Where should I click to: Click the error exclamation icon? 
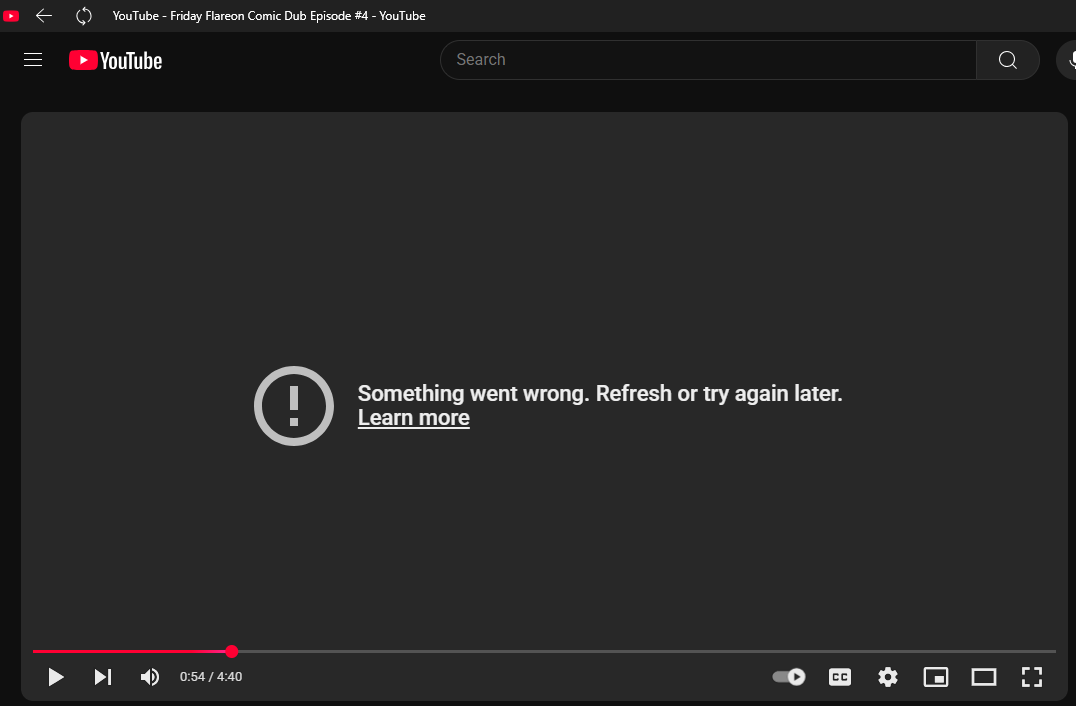pos(293,406)
